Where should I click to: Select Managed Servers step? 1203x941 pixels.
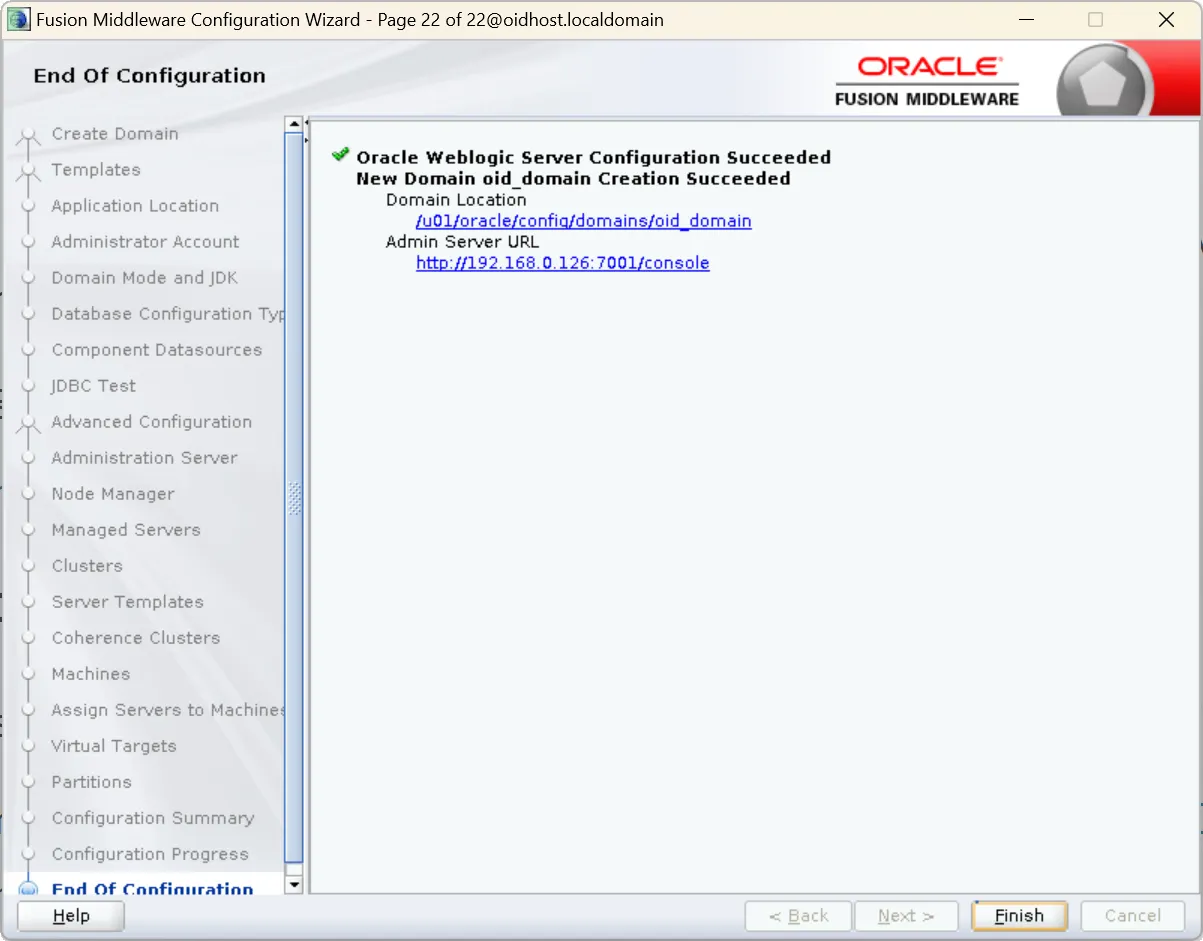pos(126,530)
